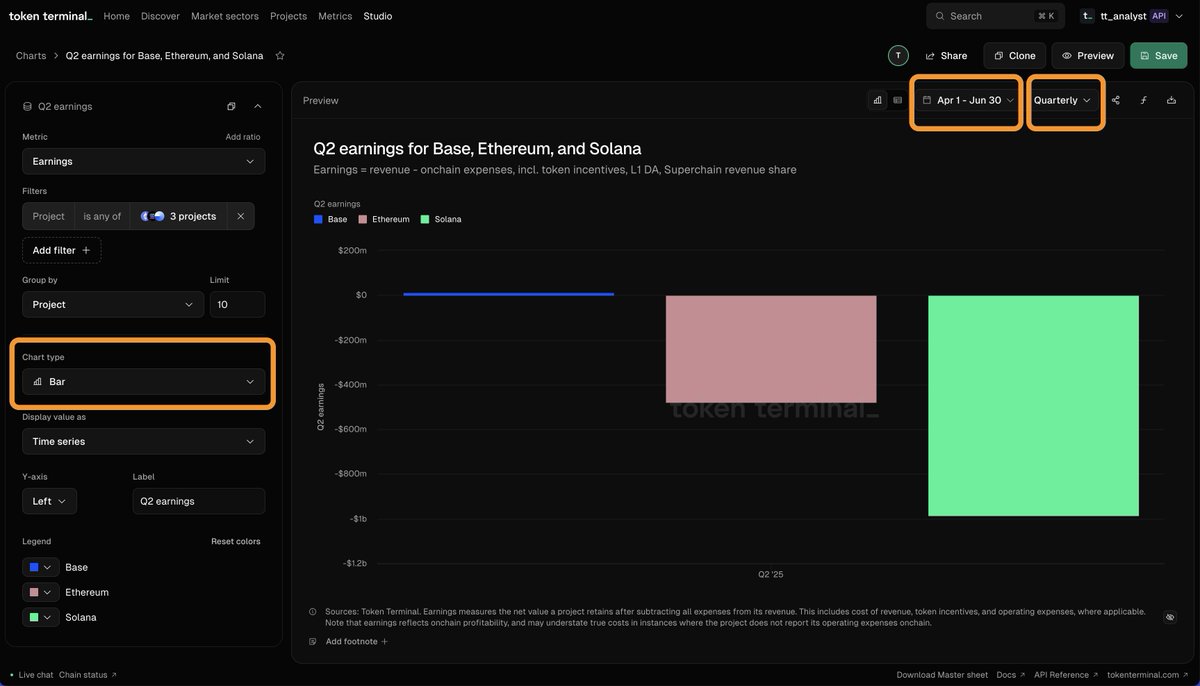Click the chart title text
The image size is (1200, 686).
[x=477, y=149]
